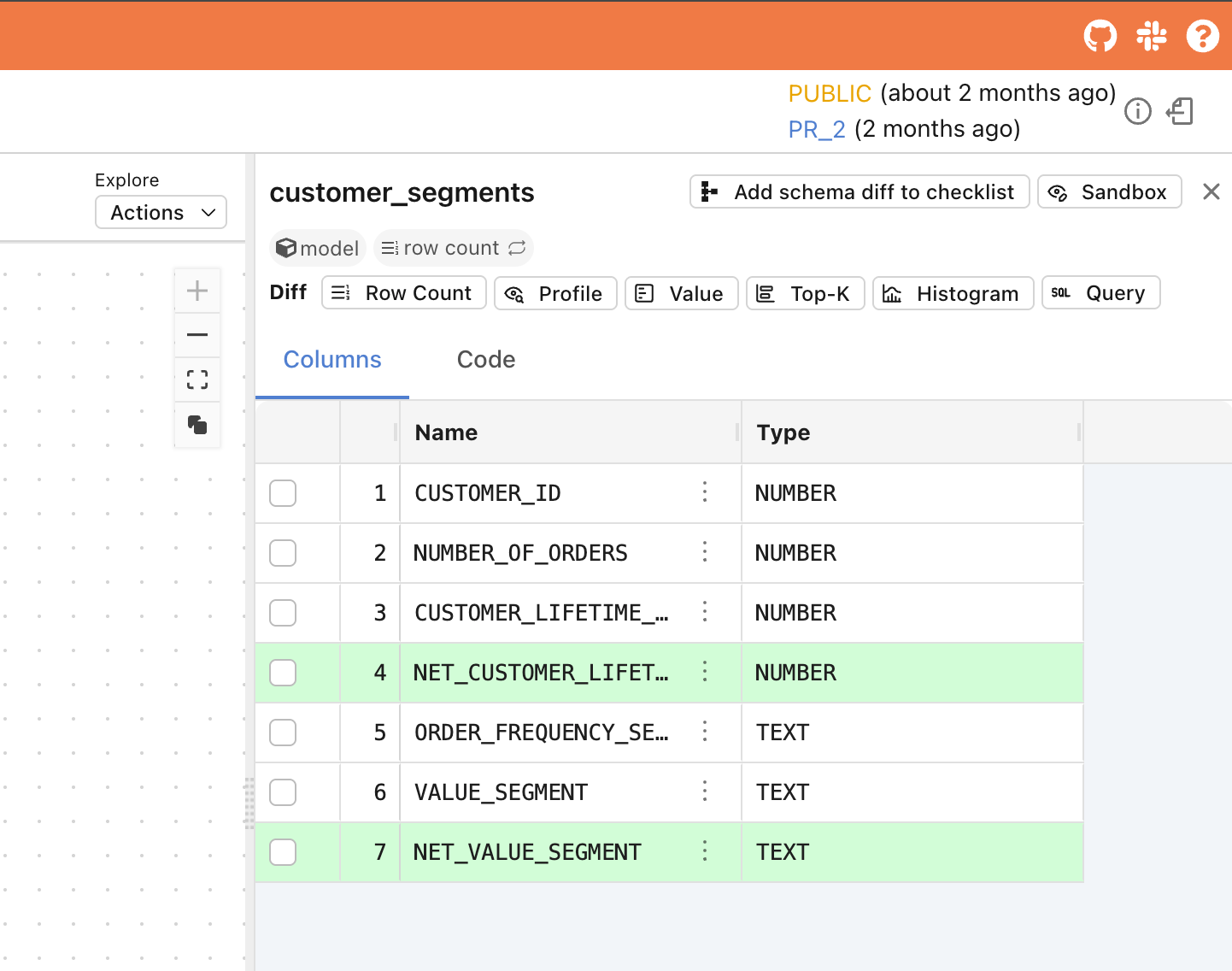This screenshot has height=971, width=1232.
Task: Zoom in on the lineage canvas
Action: tap(197, 291)
